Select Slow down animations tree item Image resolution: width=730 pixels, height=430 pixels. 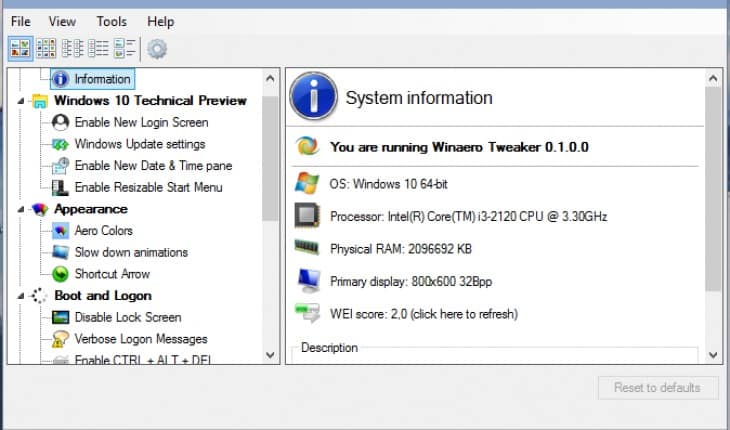pos(131,252)
